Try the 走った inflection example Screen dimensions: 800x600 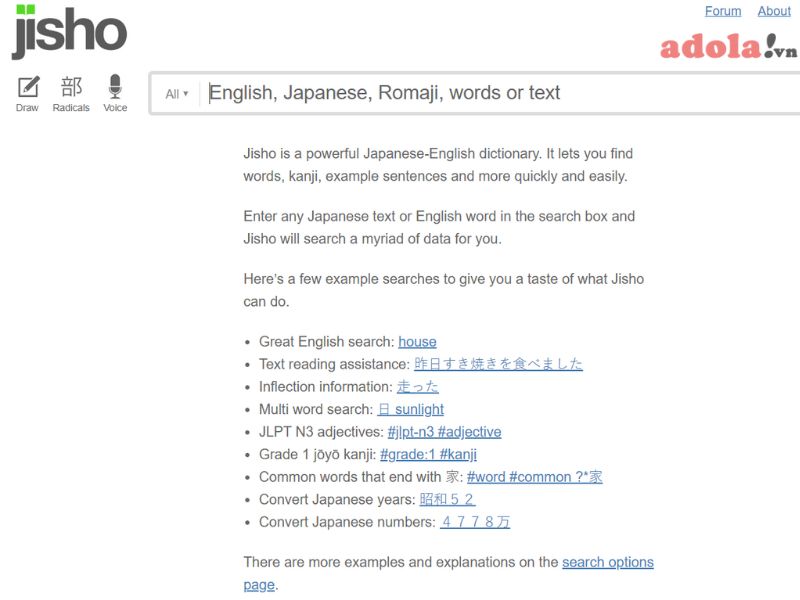pos(417,386)
